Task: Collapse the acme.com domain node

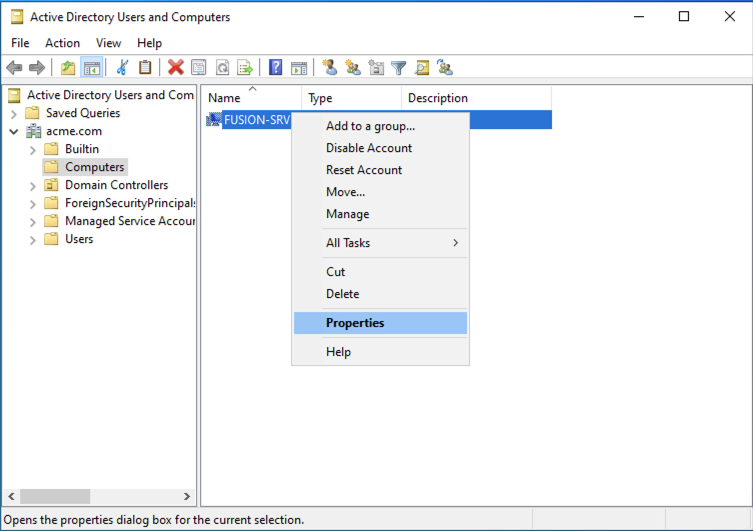Action: pos(14,132)
